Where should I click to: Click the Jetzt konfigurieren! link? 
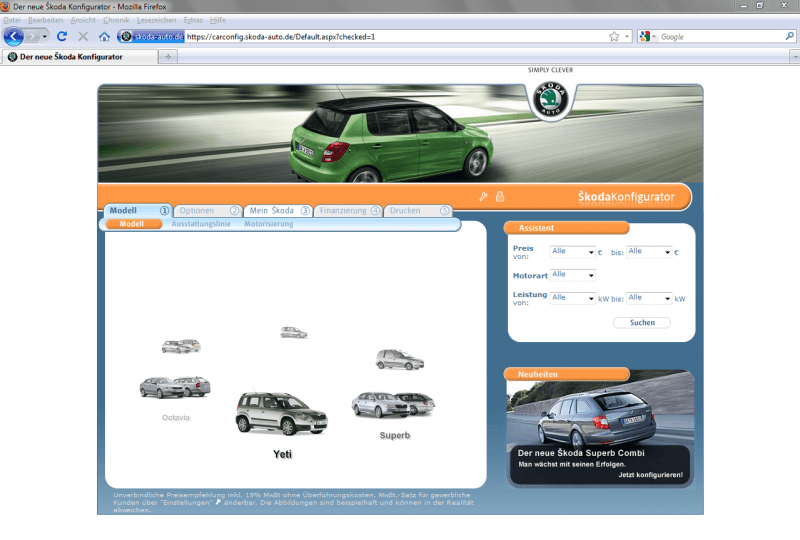click(651, 475)
